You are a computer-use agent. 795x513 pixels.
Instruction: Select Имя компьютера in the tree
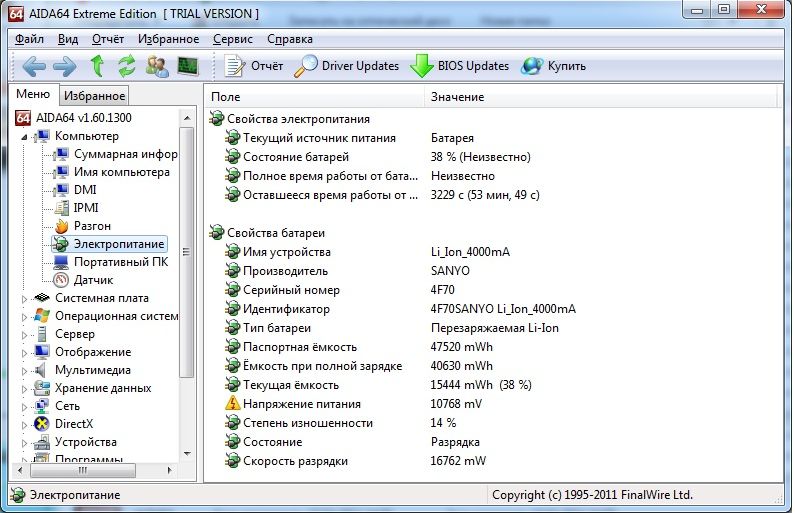pyautogui.click(x=122, y=172)
